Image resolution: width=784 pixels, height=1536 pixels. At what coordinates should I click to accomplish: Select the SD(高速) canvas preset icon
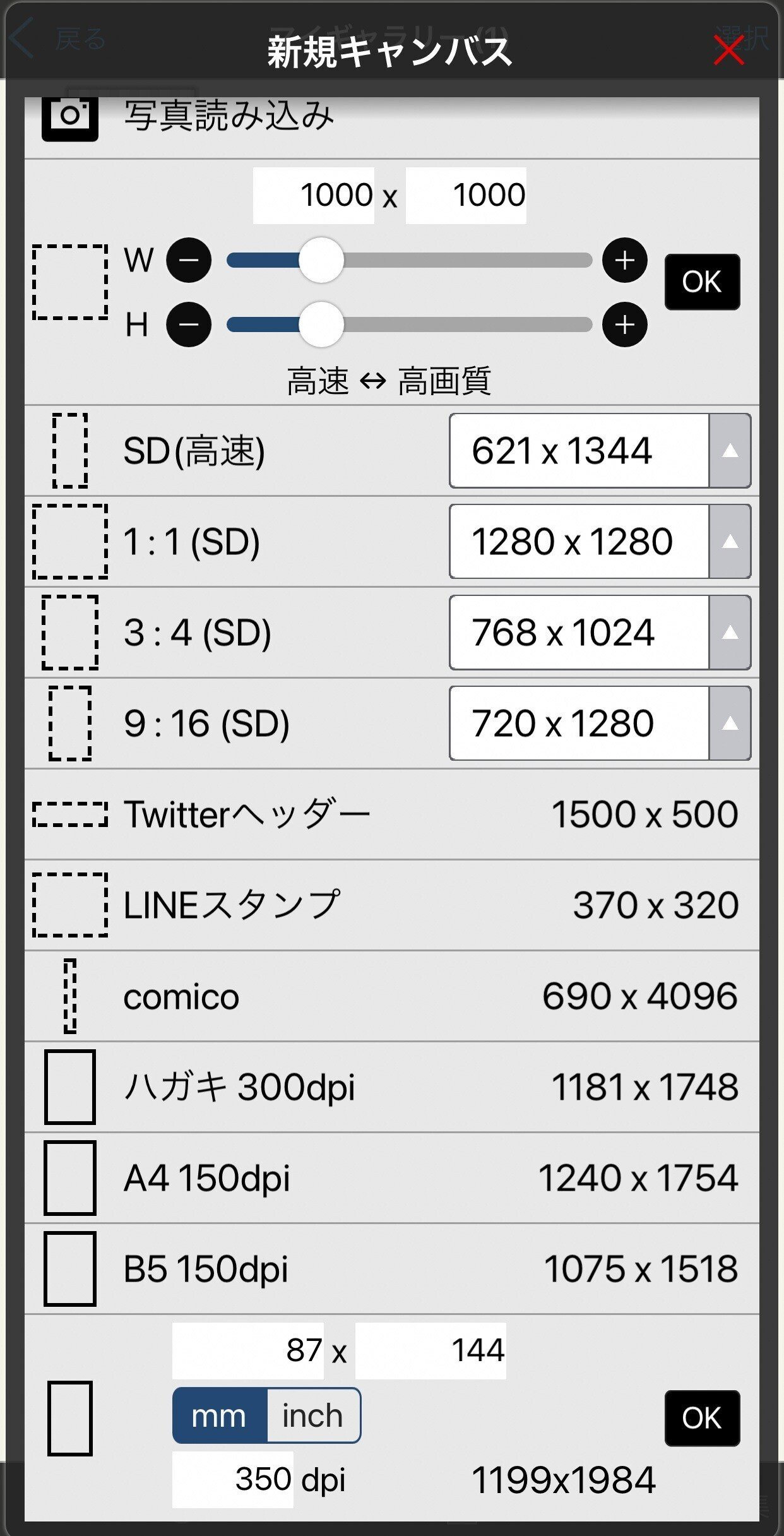[x=69, y=450]
